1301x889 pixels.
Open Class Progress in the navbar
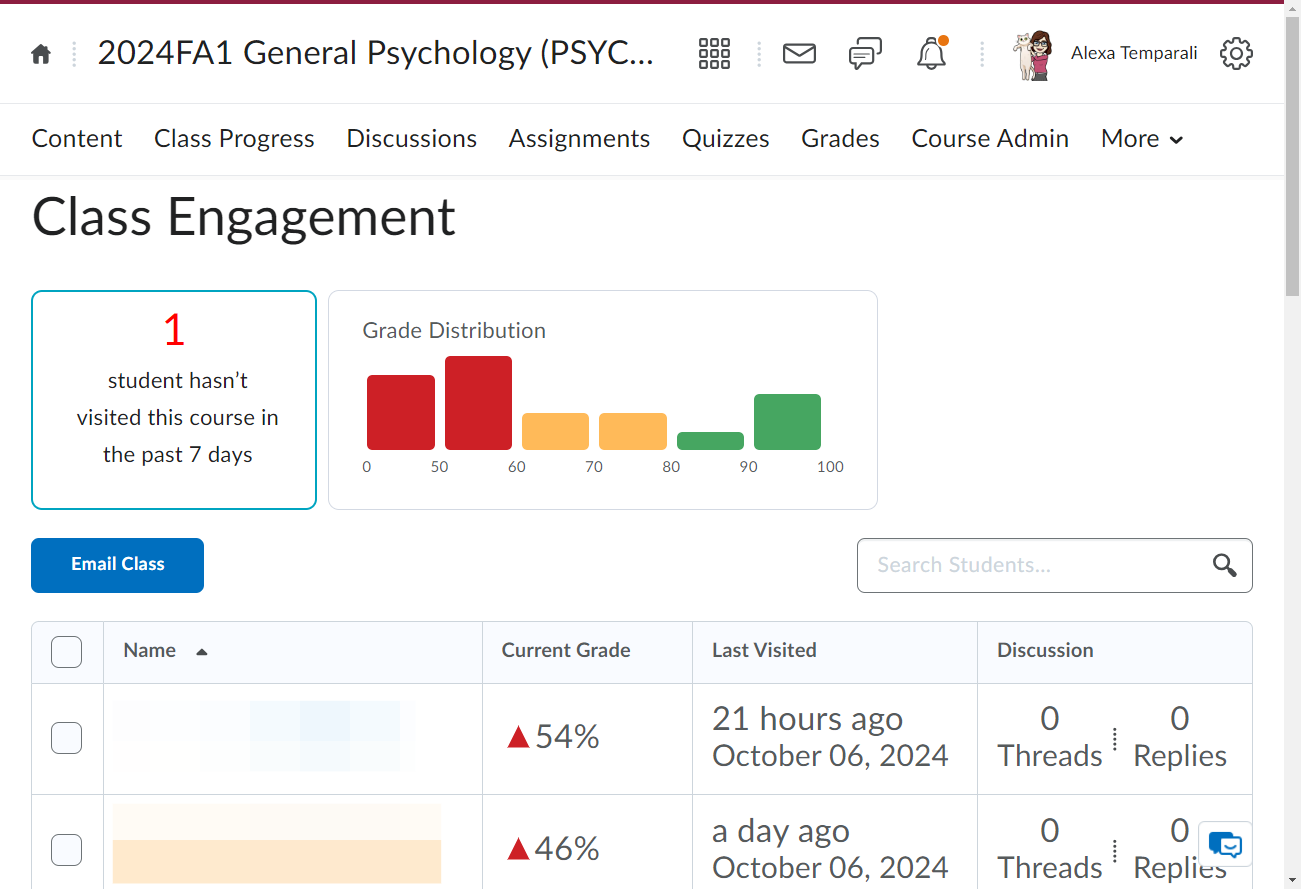click(234, 139)
